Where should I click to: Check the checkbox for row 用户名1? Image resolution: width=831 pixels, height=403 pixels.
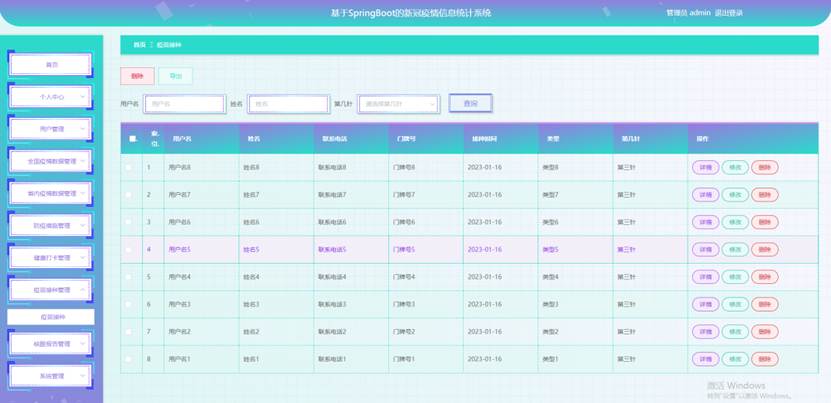(x=128, y=359)
